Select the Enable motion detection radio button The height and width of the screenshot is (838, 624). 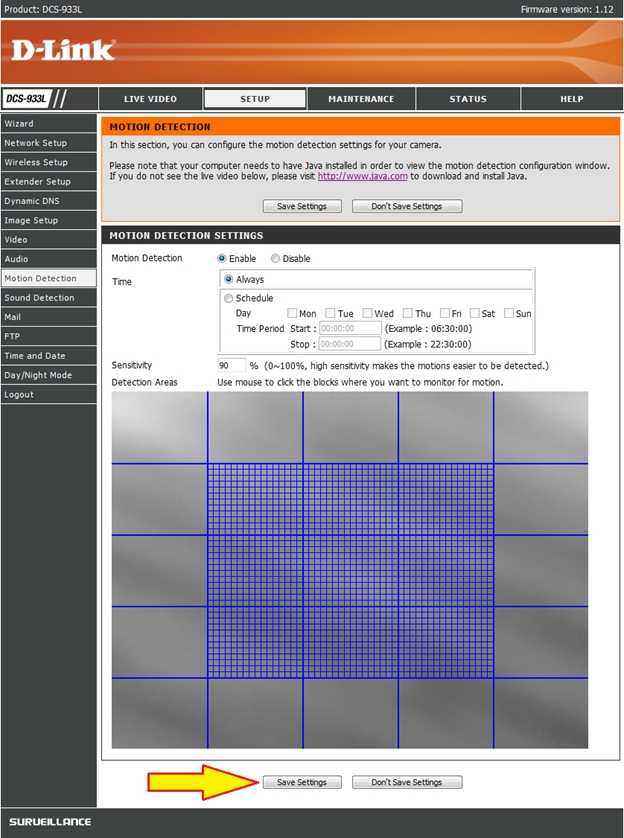point(222,259)
